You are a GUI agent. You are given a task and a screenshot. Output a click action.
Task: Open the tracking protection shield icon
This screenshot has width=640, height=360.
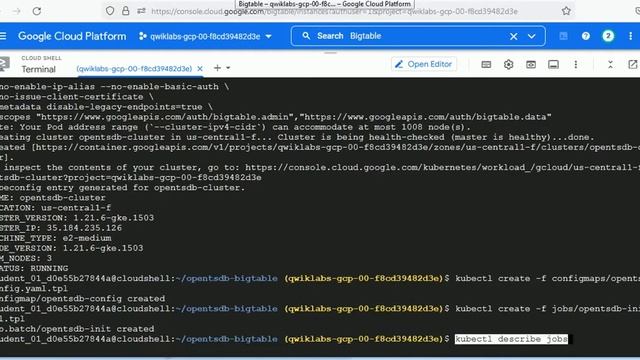(x=110, y=11)
